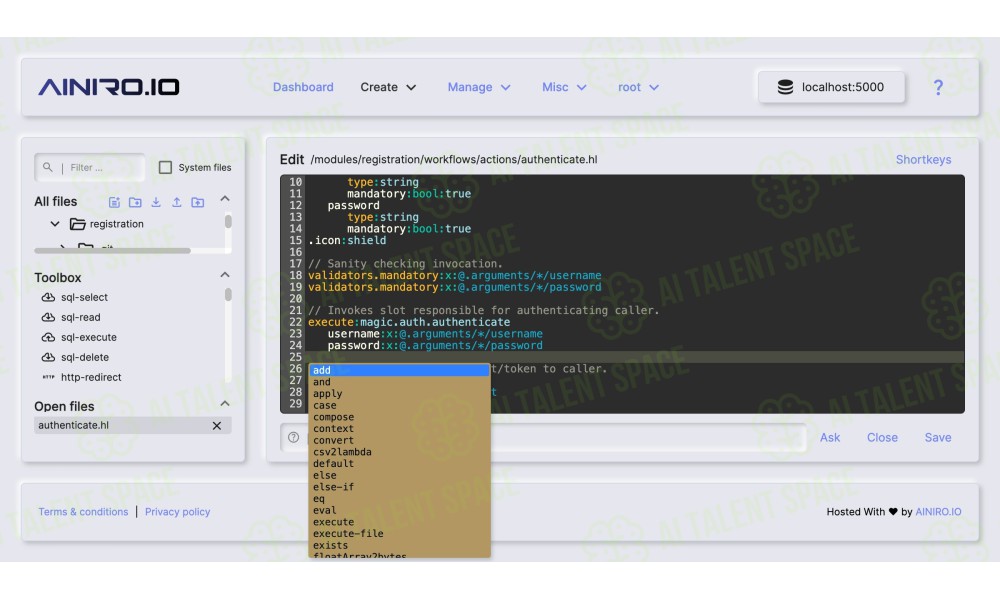The width and height of the screenshot is (1000, 600).
Task: Collapse the Toolbox section
Action: [225, 275]
